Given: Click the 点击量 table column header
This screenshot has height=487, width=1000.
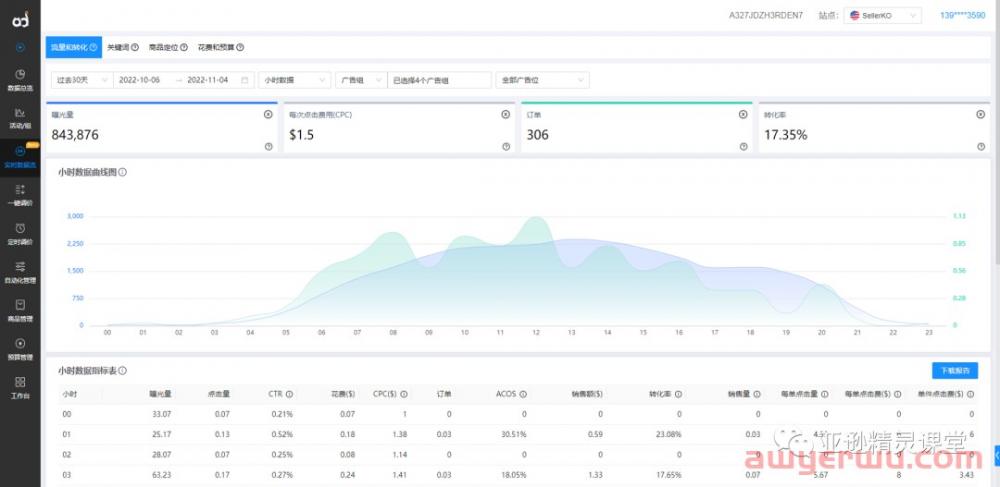Looking at the screenshot, I should coord(219,395).
